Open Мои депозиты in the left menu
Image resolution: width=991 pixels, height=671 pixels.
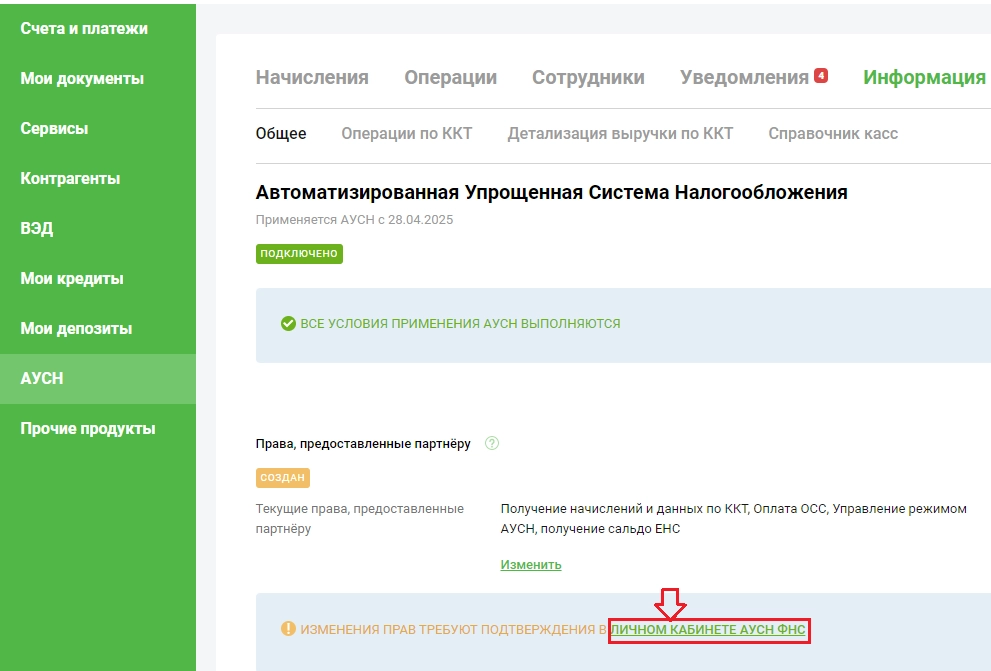[76, 329]
